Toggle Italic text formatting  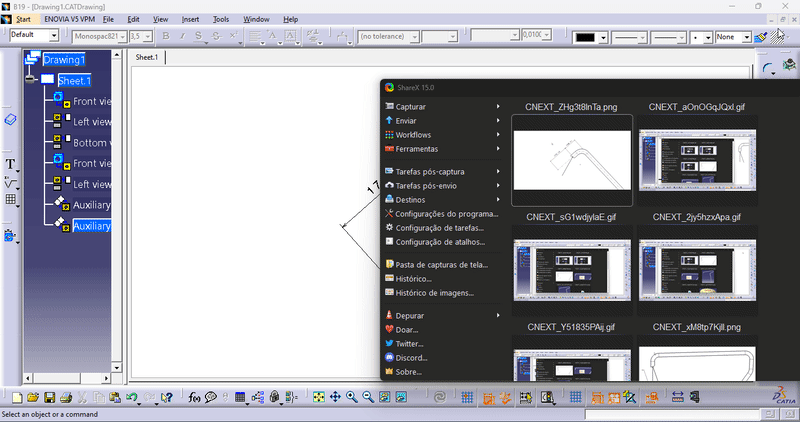[182, 36]
